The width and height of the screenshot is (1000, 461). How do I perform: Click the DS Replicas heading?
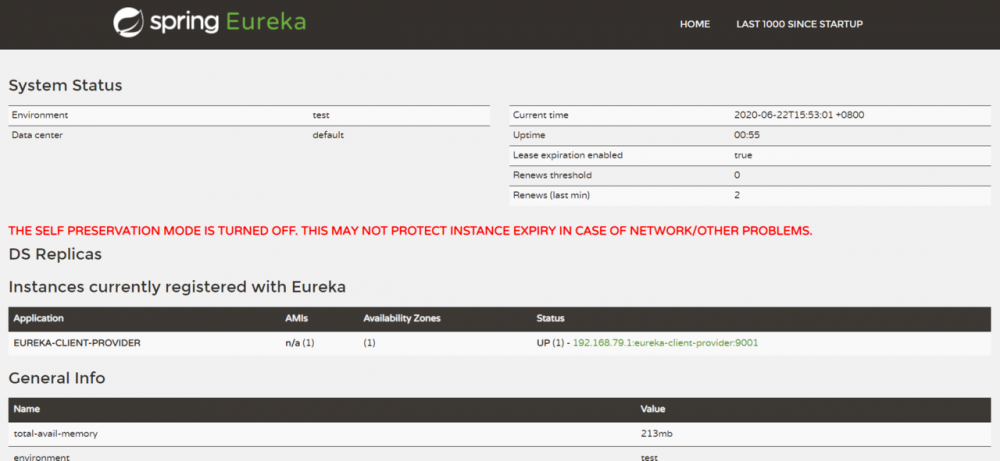point(55,254)
